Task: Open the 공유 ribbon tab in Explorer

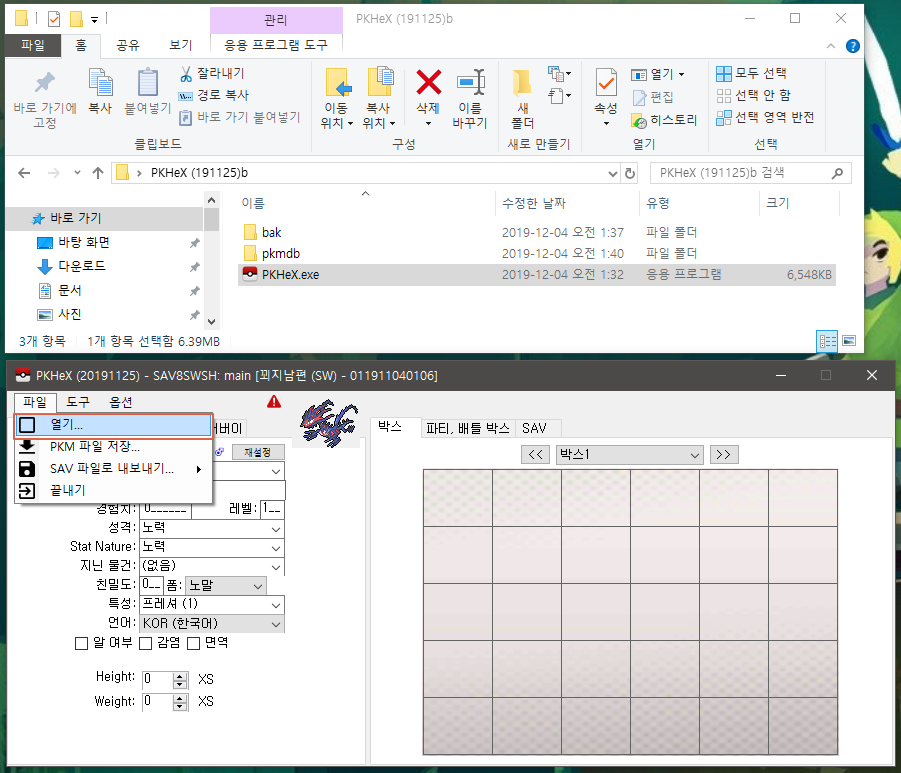Action: coord(128,45)
